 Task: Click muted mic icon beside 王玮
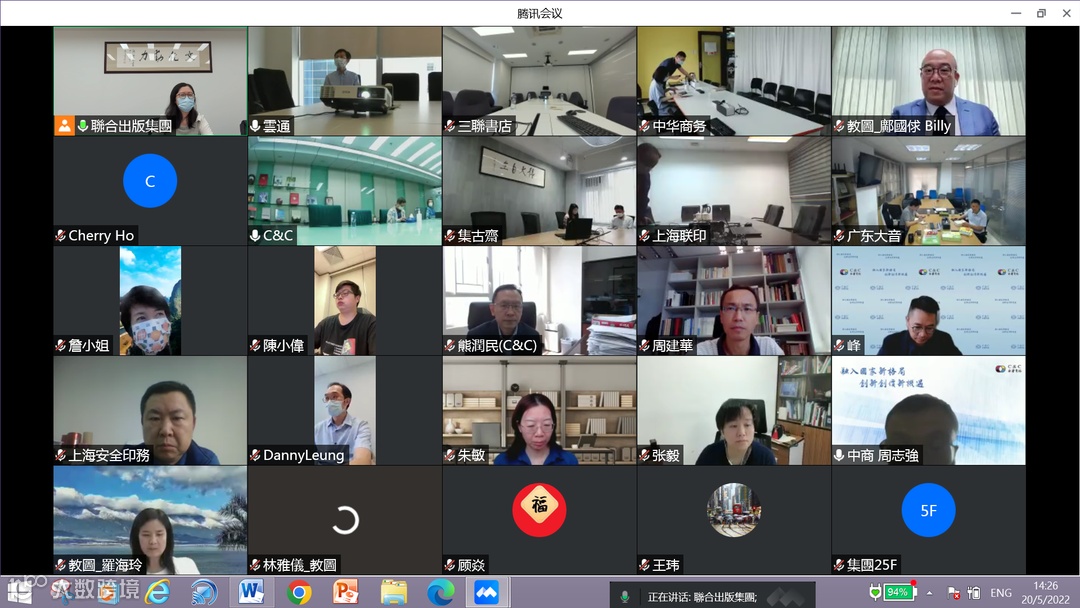pyautogui.click(x=645, y=565)
